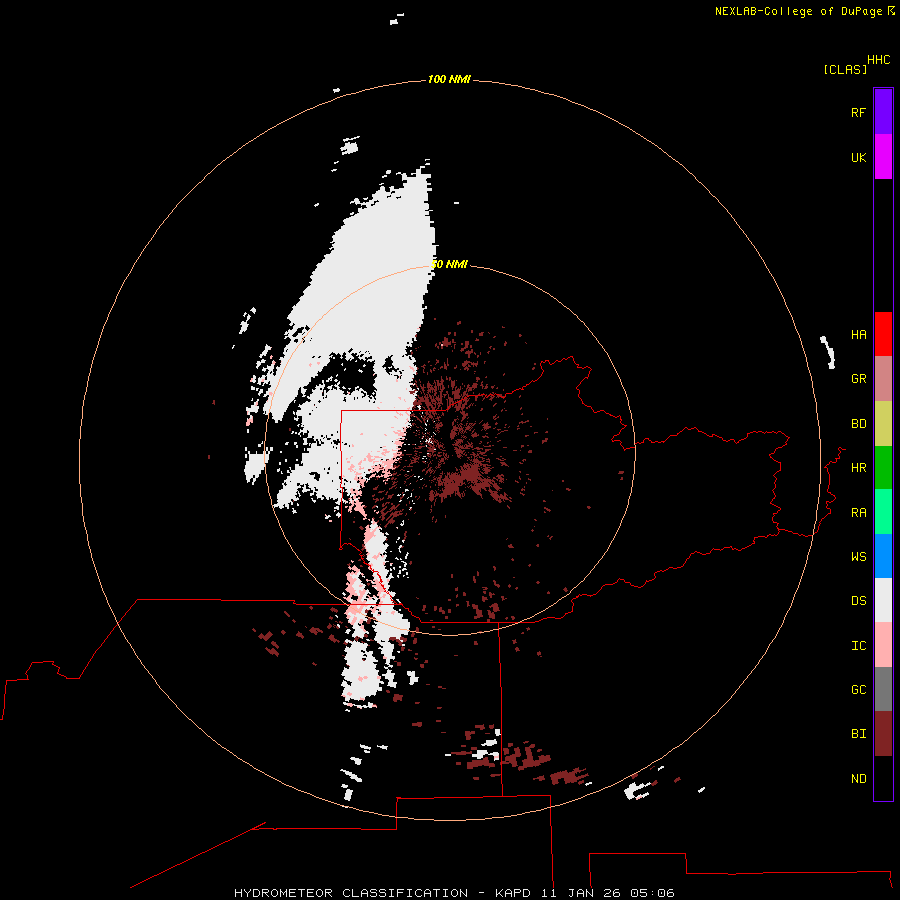
Task: Click the 50 NMI range ring label
Action: click(x=449, y=264)
